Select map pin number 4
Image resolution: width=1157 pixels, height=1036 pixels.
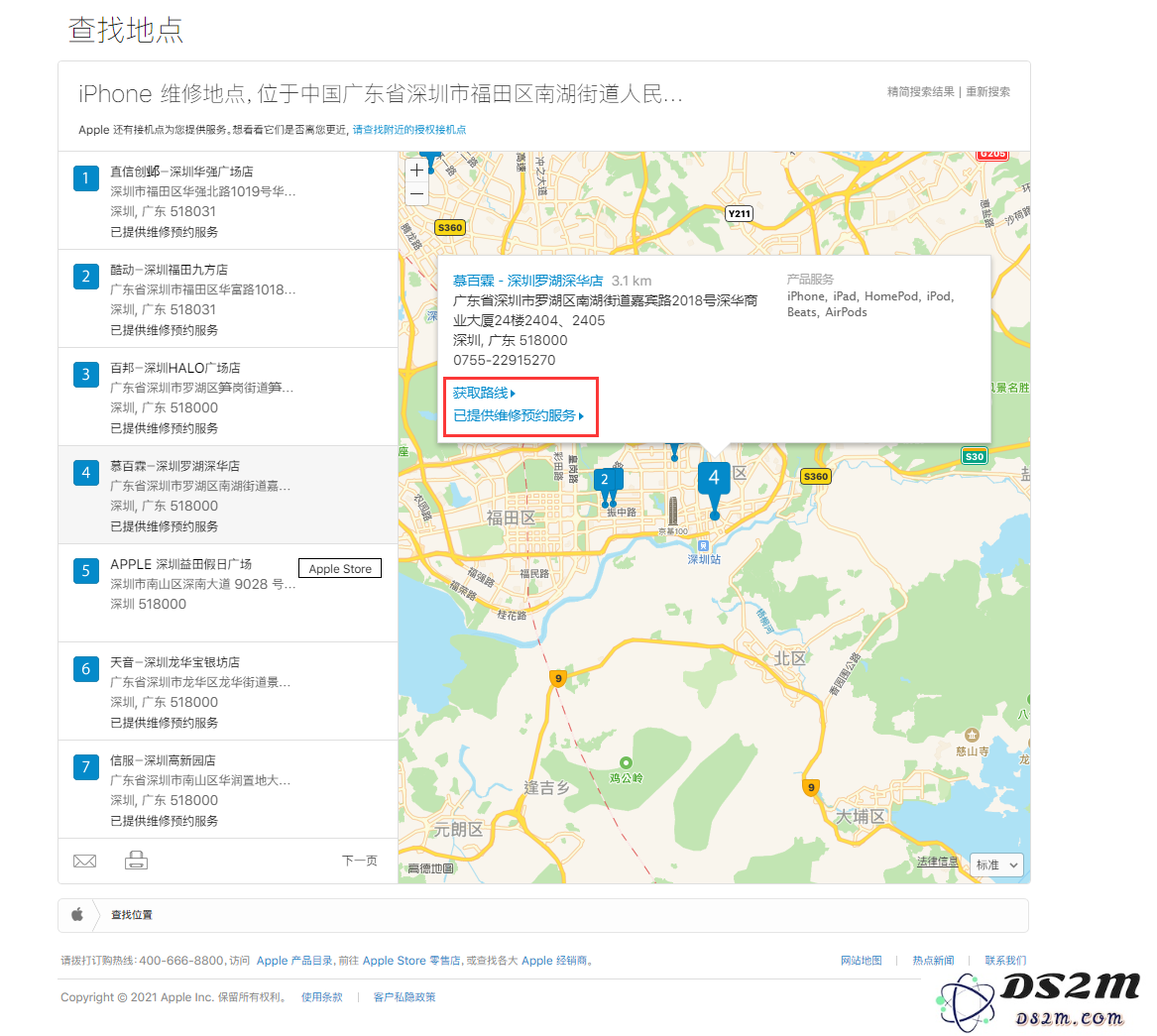coord(714,479)
